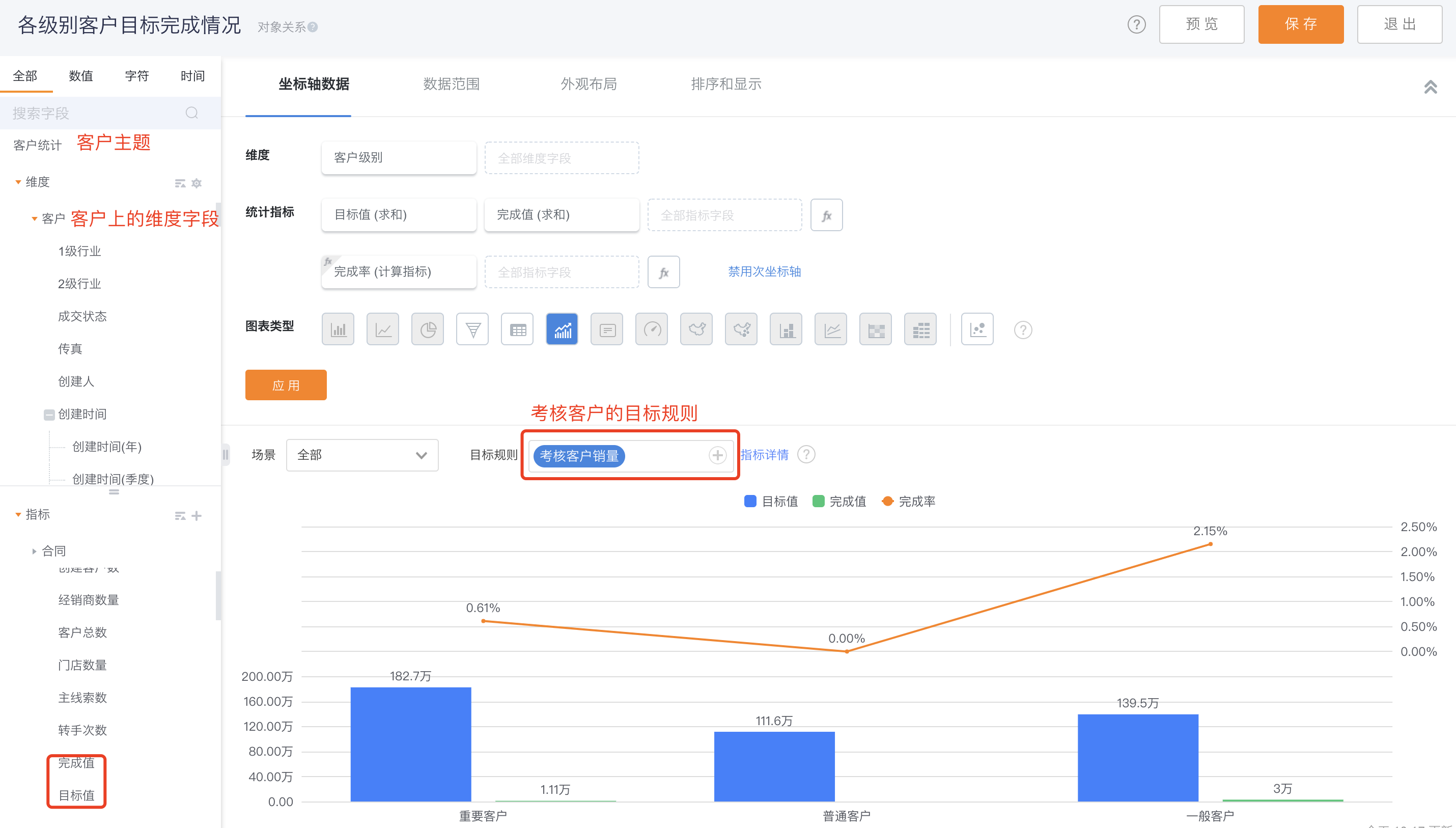Collapse config panel with double chevron

tap(1431, 87)
